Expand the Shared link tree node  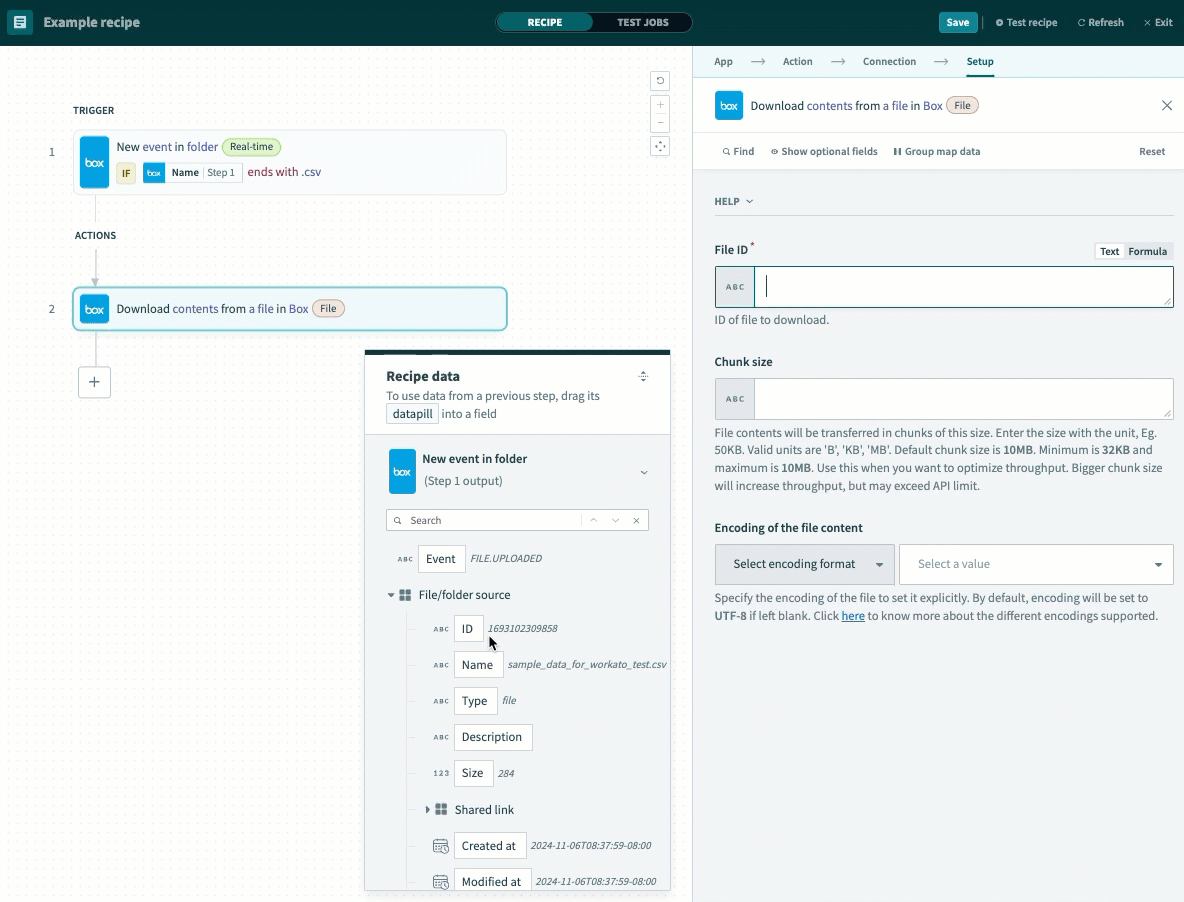(x=428, y=810)
